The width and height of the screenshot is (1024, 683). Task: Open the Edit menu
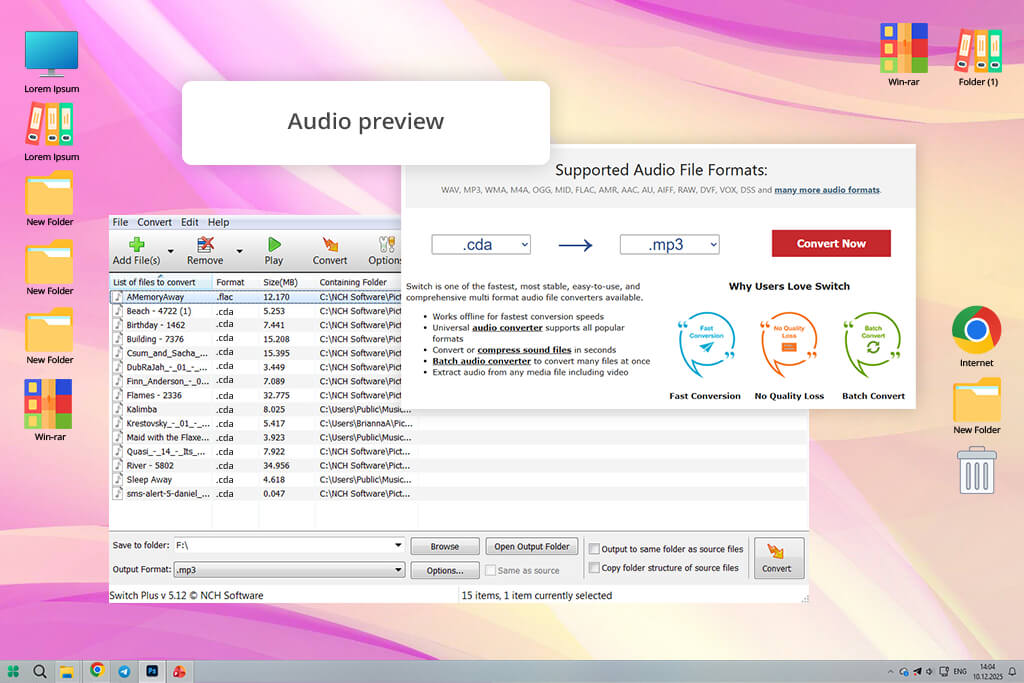(189, 222)
